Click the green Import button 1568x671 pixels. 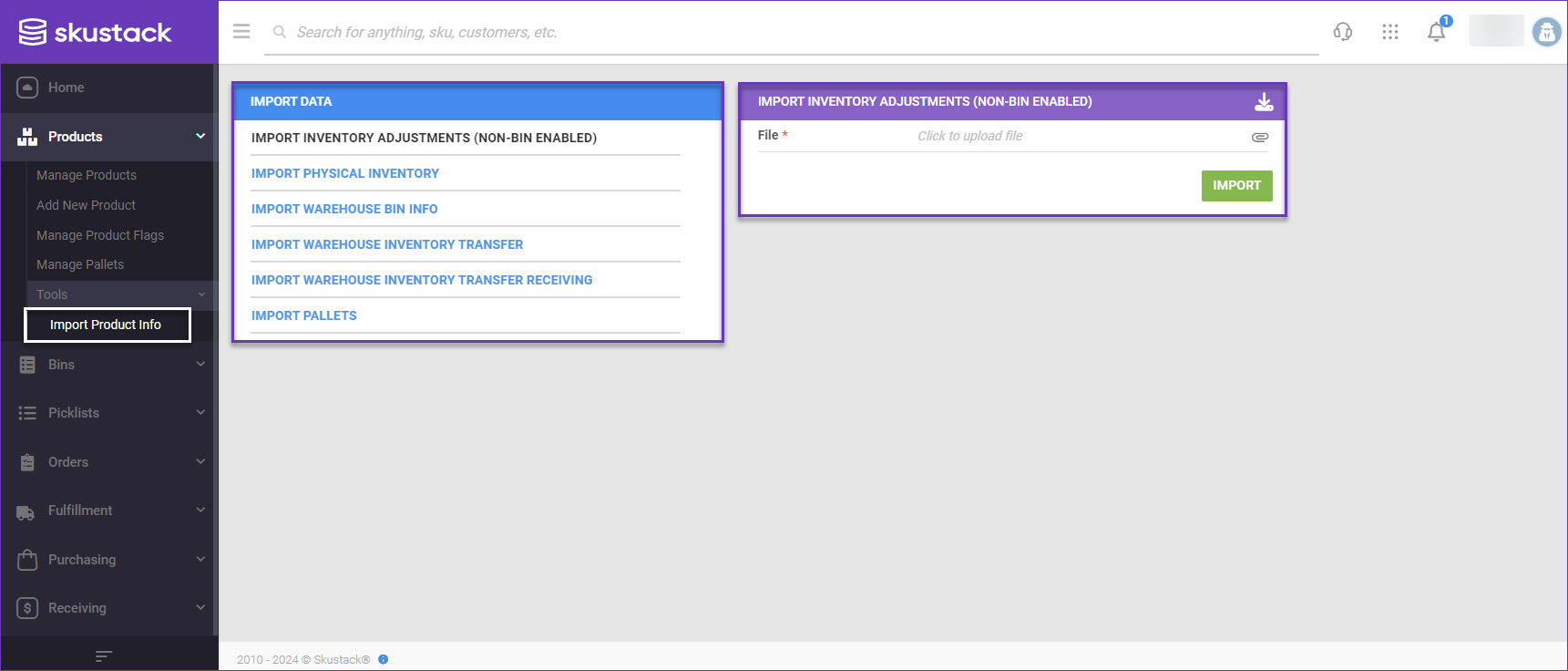coord(1236,185)
